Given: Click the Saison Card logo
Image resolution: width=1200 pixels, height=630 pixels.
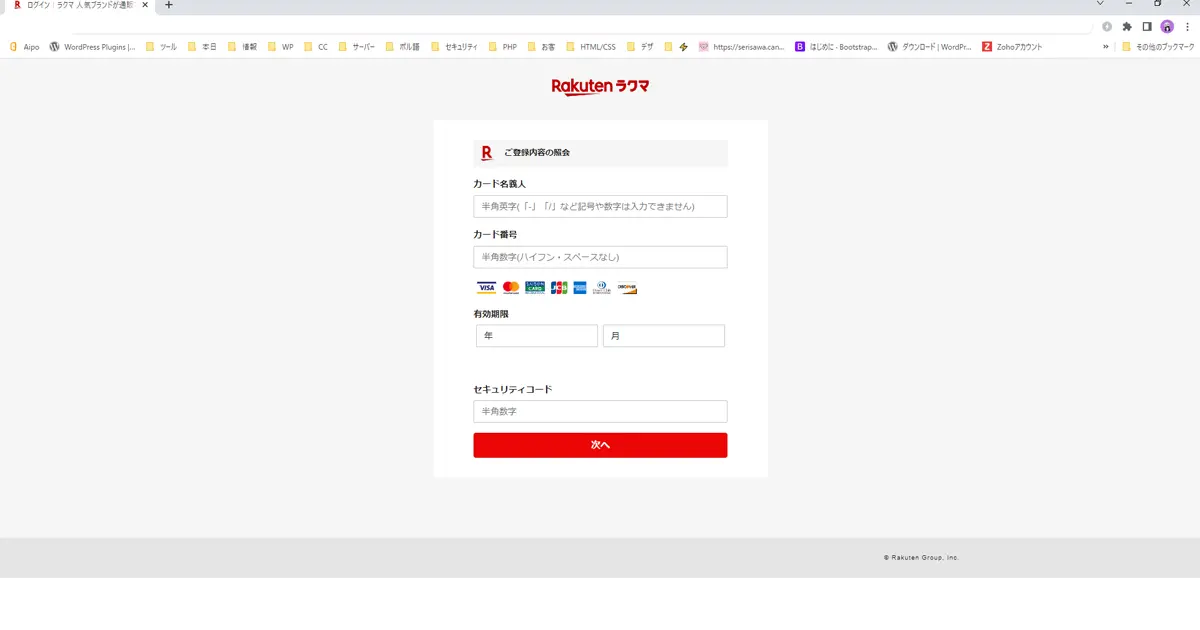Looking at the screenshot, I should pyautogui.click(x=535, y=288).
